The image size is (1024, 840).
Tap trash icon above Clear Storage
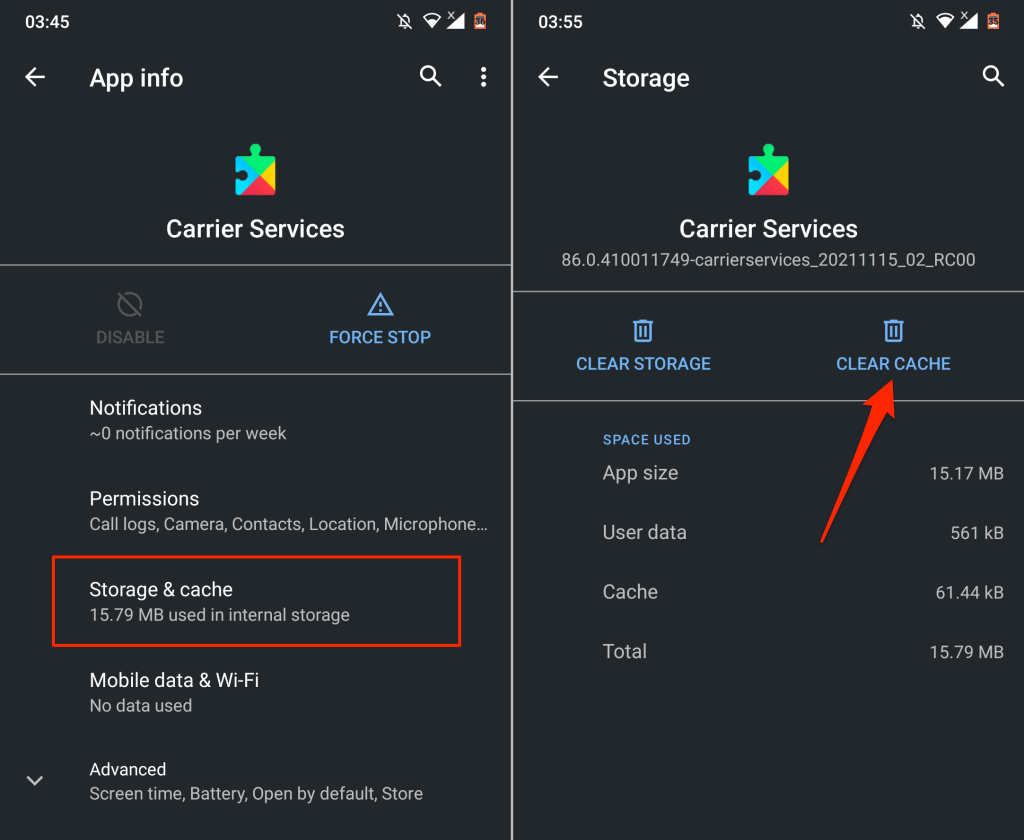click(x=643, y=330)
